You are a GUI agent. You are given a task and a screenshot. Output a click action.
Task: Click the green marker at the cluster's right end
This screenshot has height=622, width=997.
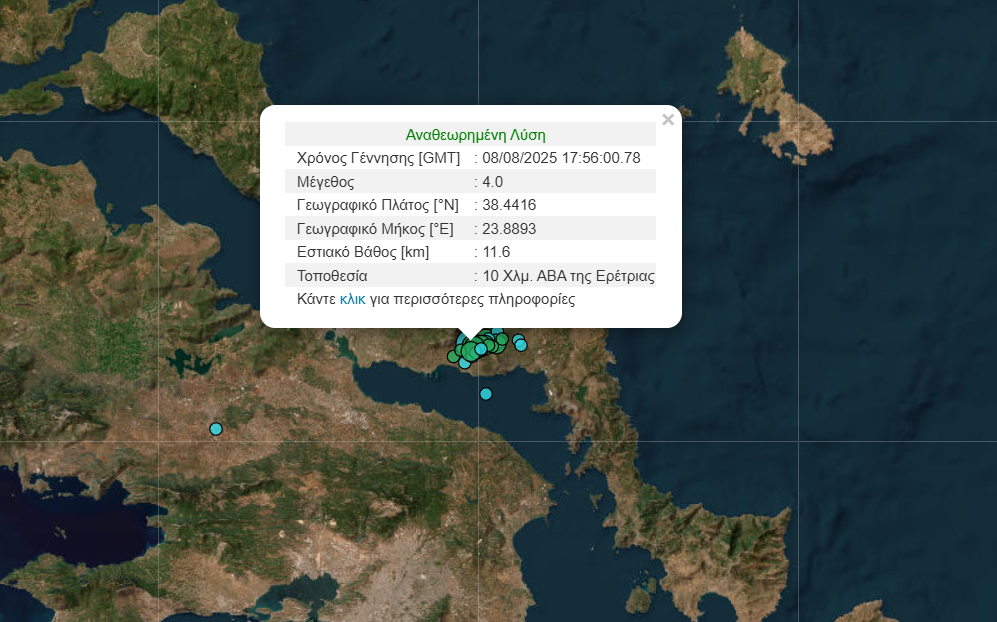501,341
